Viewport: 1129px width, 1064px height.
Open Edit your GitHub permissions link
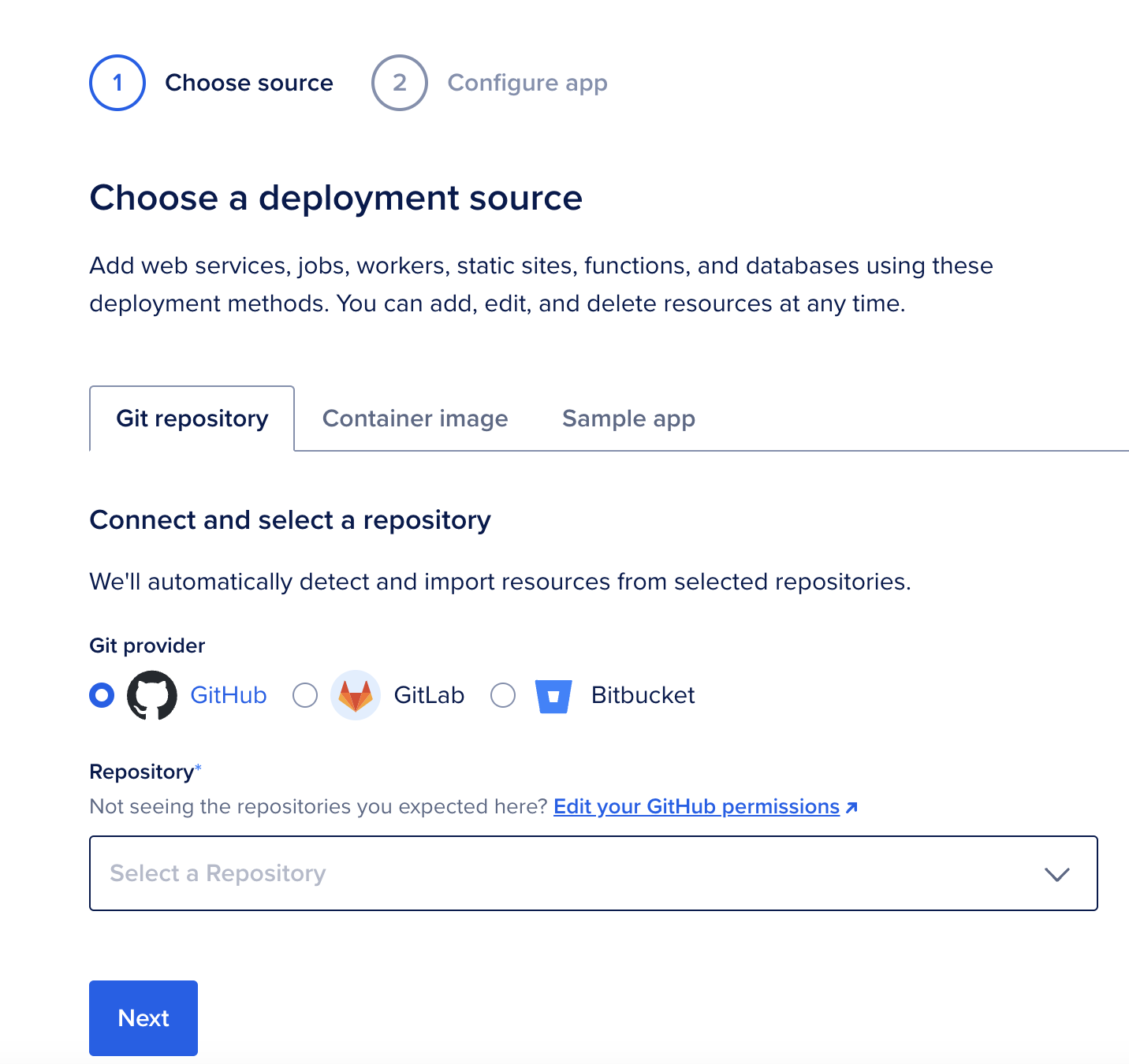697,806
